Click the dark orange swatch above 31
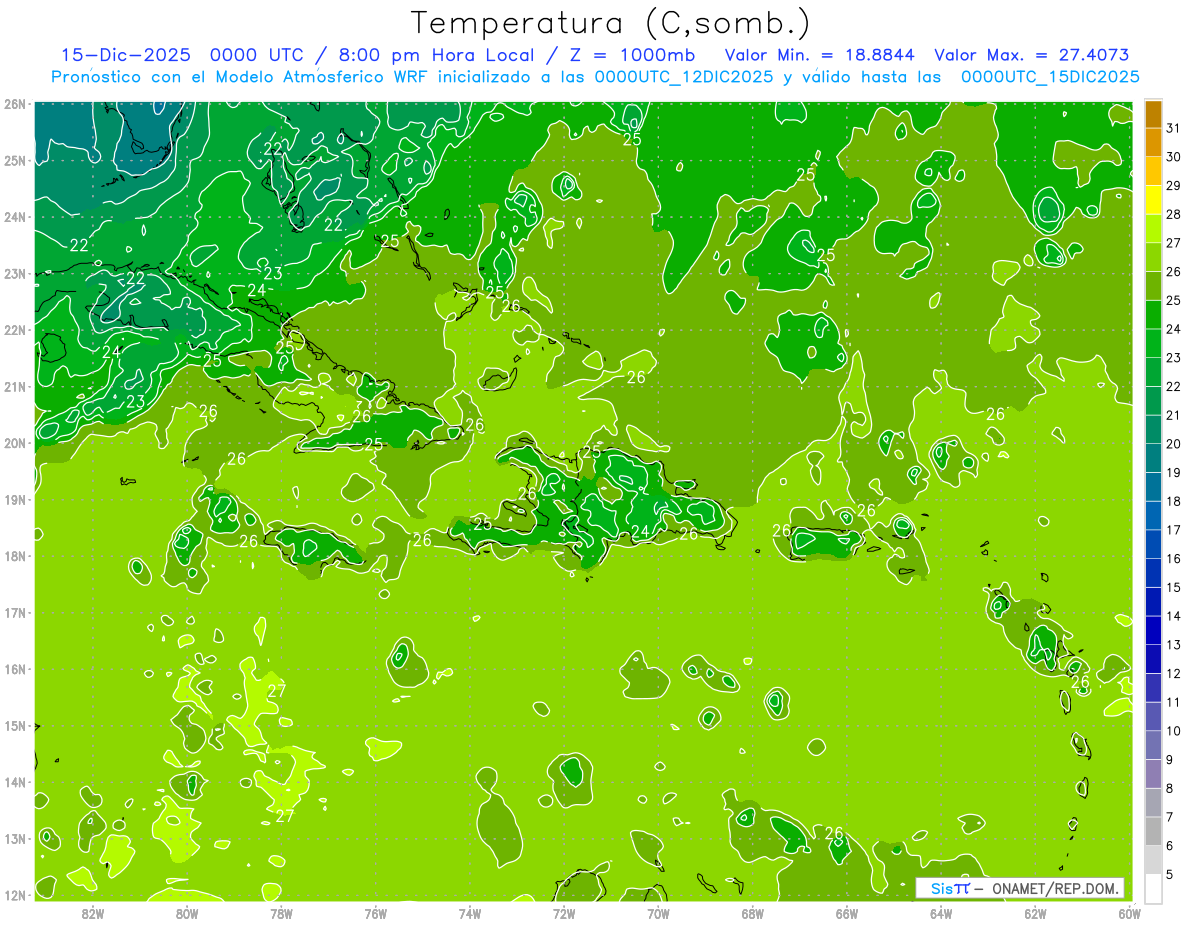Image resolution: width=1200 pixels, height=927 pixels. pyautogui.click(x=1153, y=114)
